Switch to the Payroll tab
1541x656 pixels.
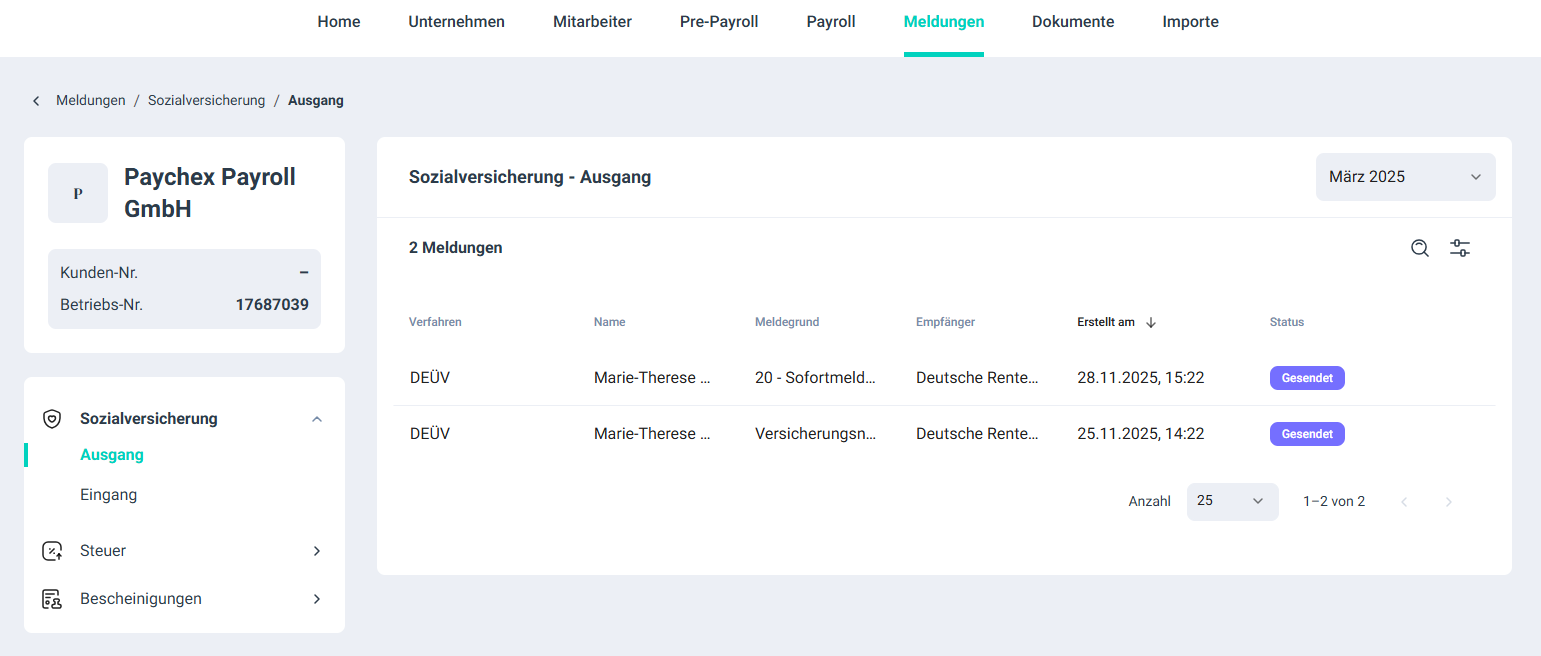pyautogui.click(x=831, y=22)
